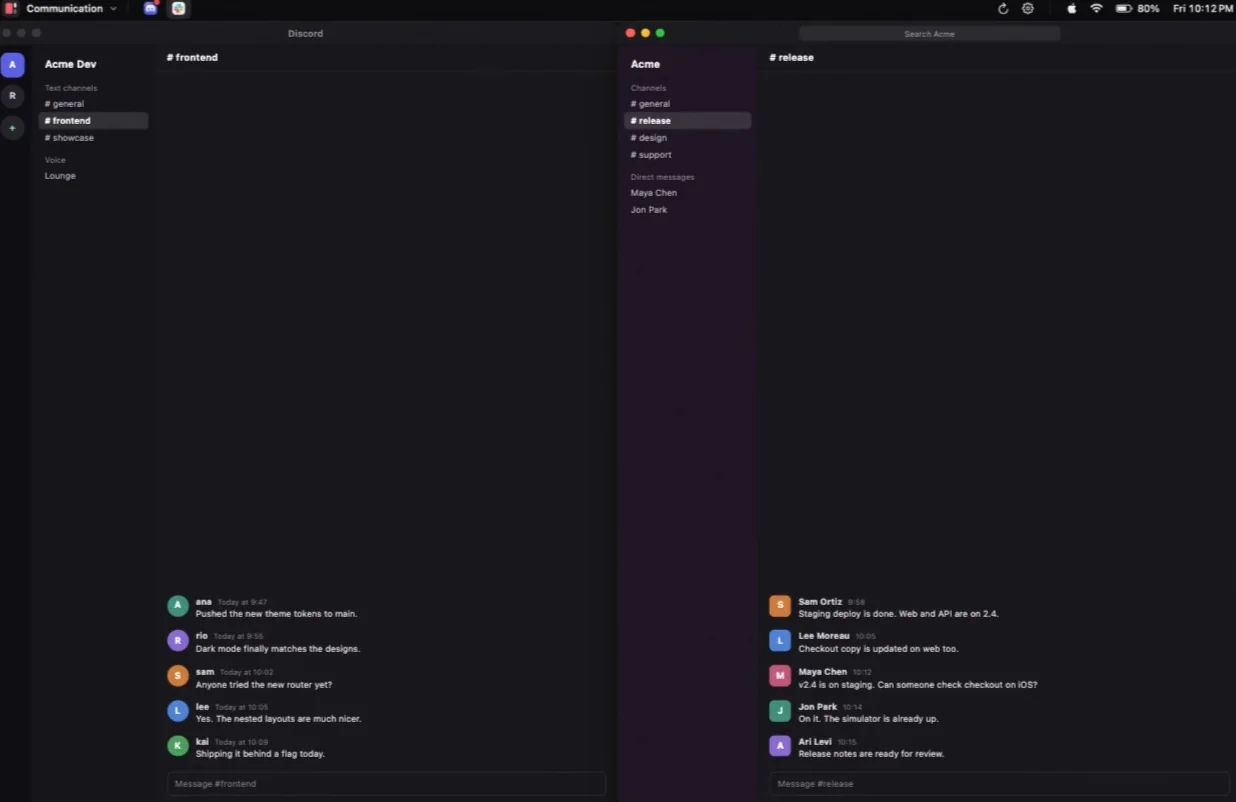Click ana's avatar in Discord chat
Image resolution: width=1236 pixels, height=802 pixels.
pyautogui.click(x=178, y=606)
